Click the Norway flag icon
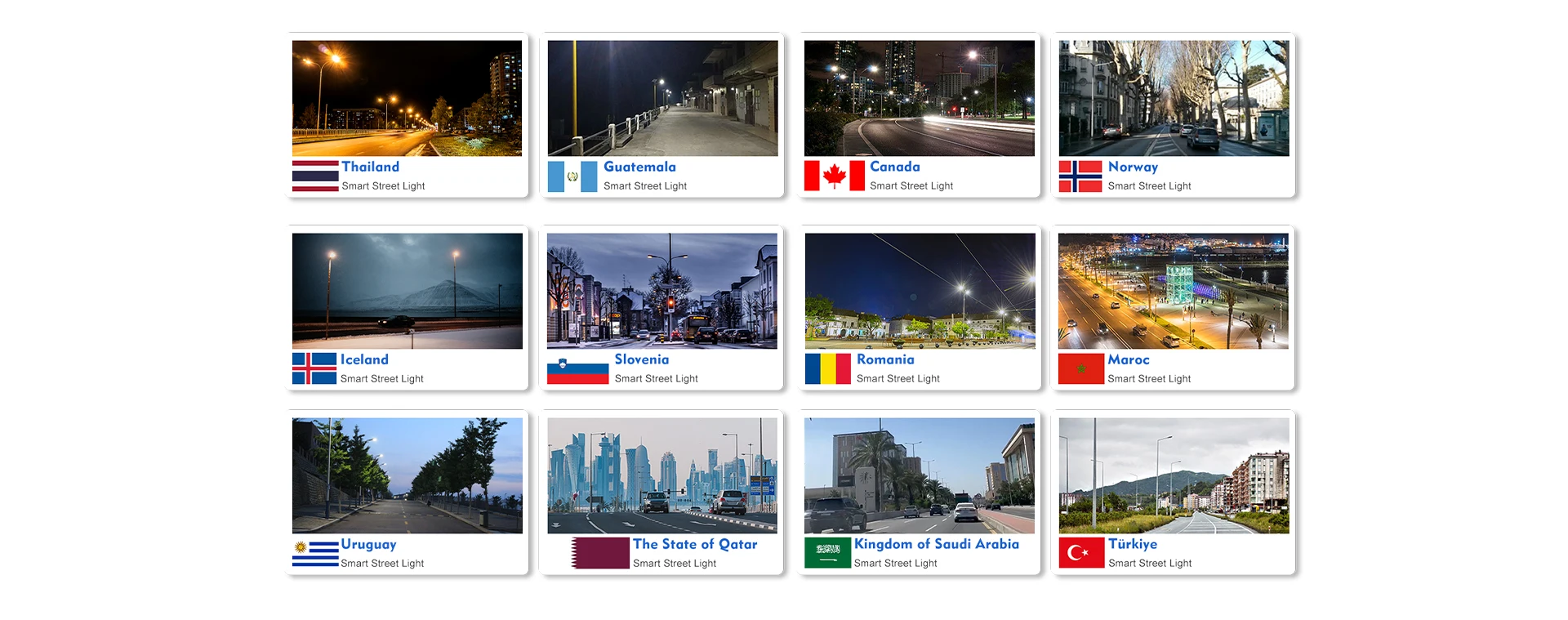Viewport: 1568px width, 620px height. [1080, 176]
